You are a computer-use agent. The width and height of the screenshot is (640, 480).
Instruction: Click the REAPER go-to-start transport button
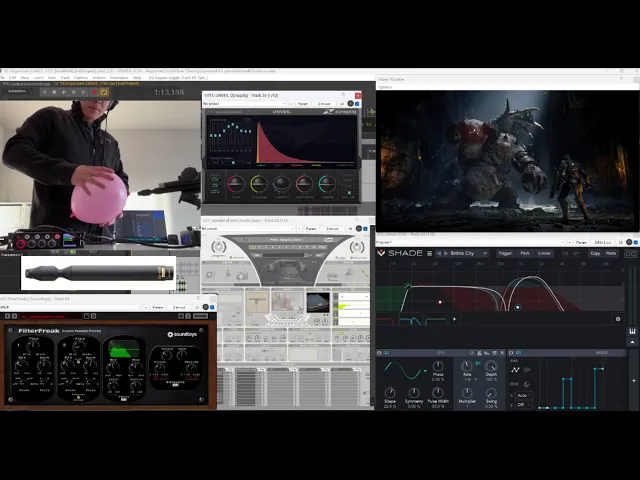click(44, 93)
